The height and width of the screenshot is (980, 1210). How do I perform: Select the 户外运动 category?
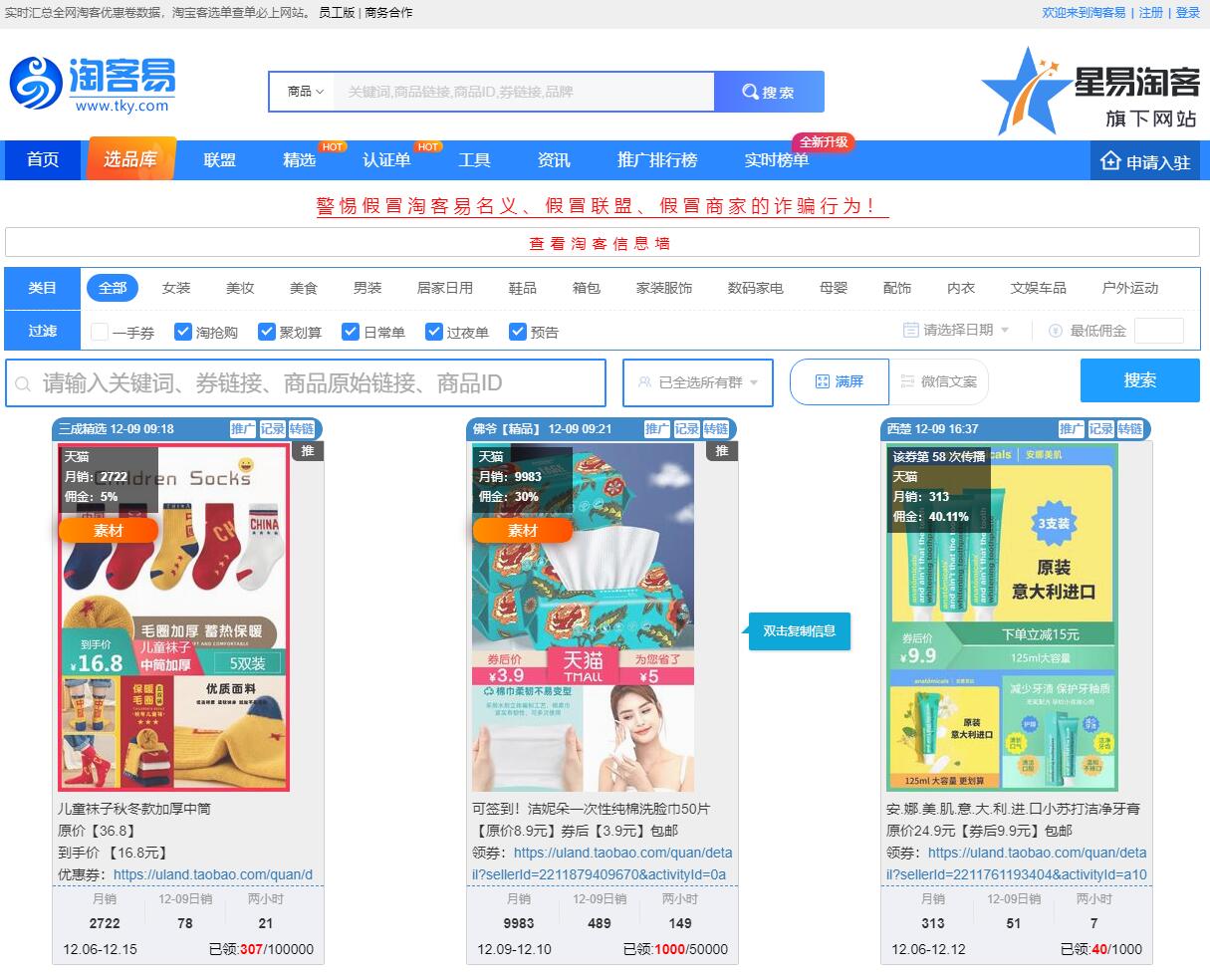(x=1130, y=288)
